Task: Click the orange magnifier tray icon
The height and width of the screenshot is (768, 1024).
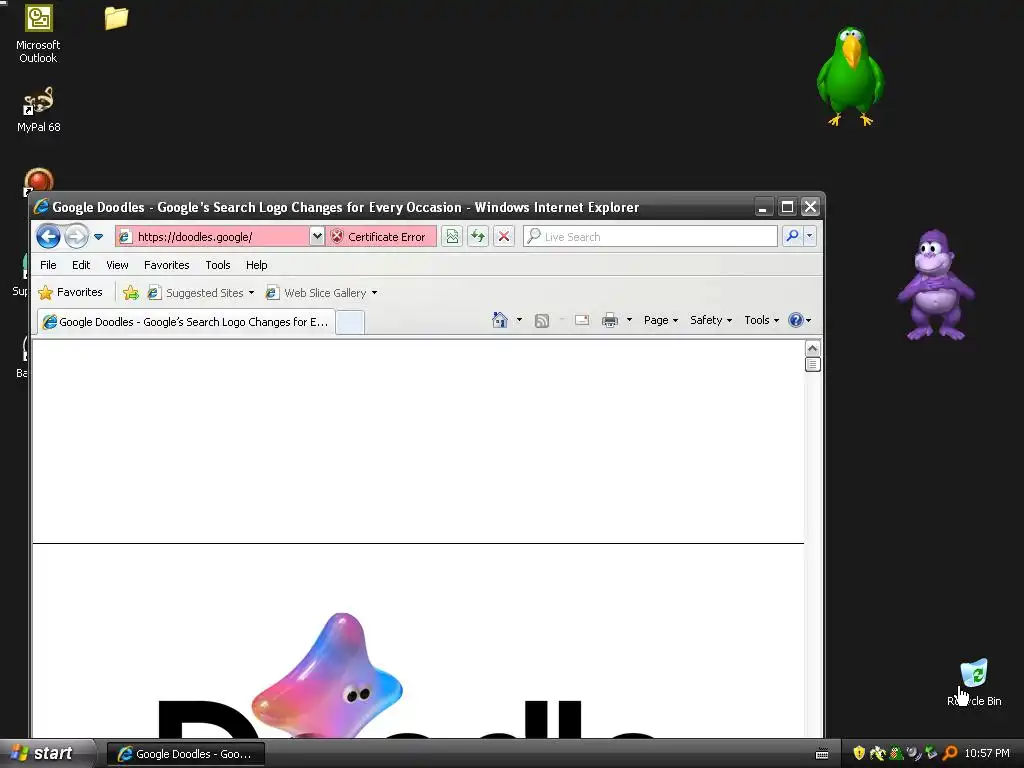Action: pos(950,753)
